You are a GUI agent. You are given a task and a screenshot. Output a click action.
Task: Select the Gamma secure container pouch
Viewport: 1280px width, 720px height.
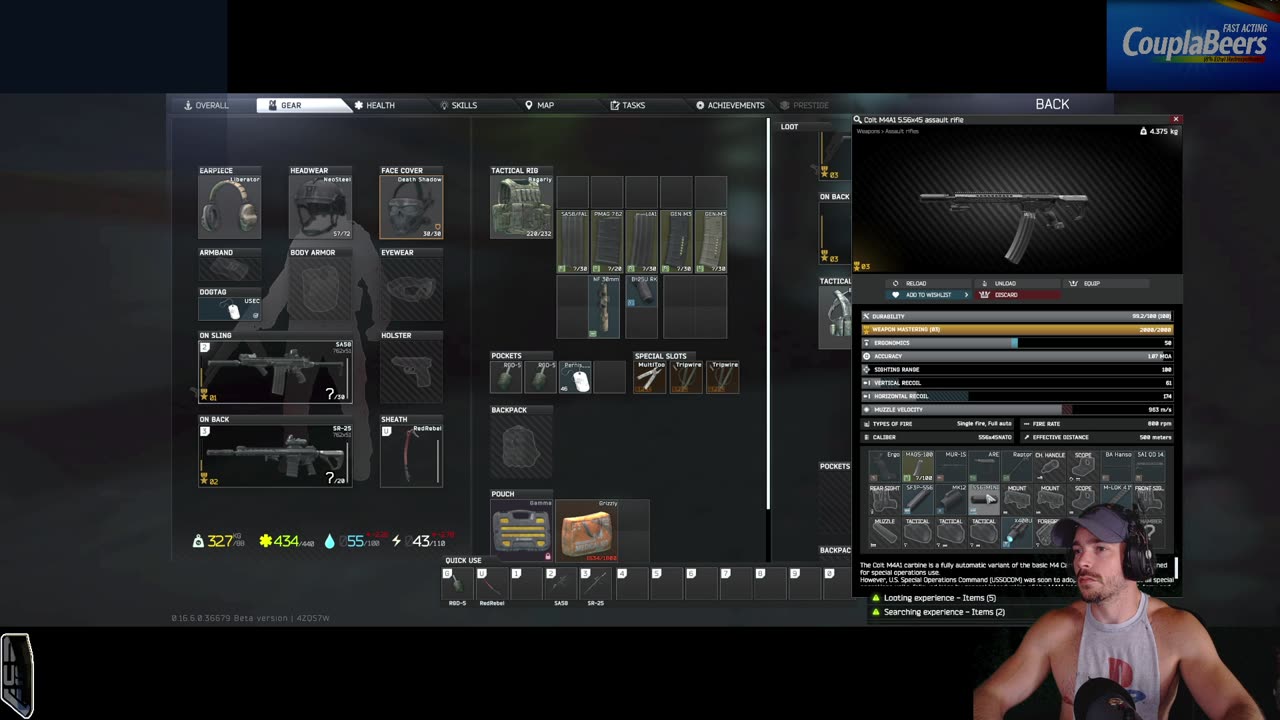pyautogui.click(x=521, y=532)
